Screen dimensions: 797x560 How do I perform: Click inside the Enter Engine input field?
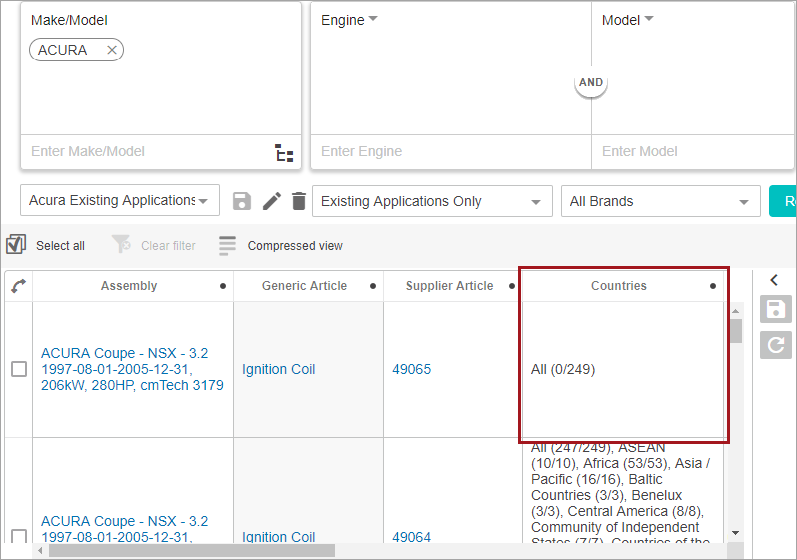click(x=450, y=152)
